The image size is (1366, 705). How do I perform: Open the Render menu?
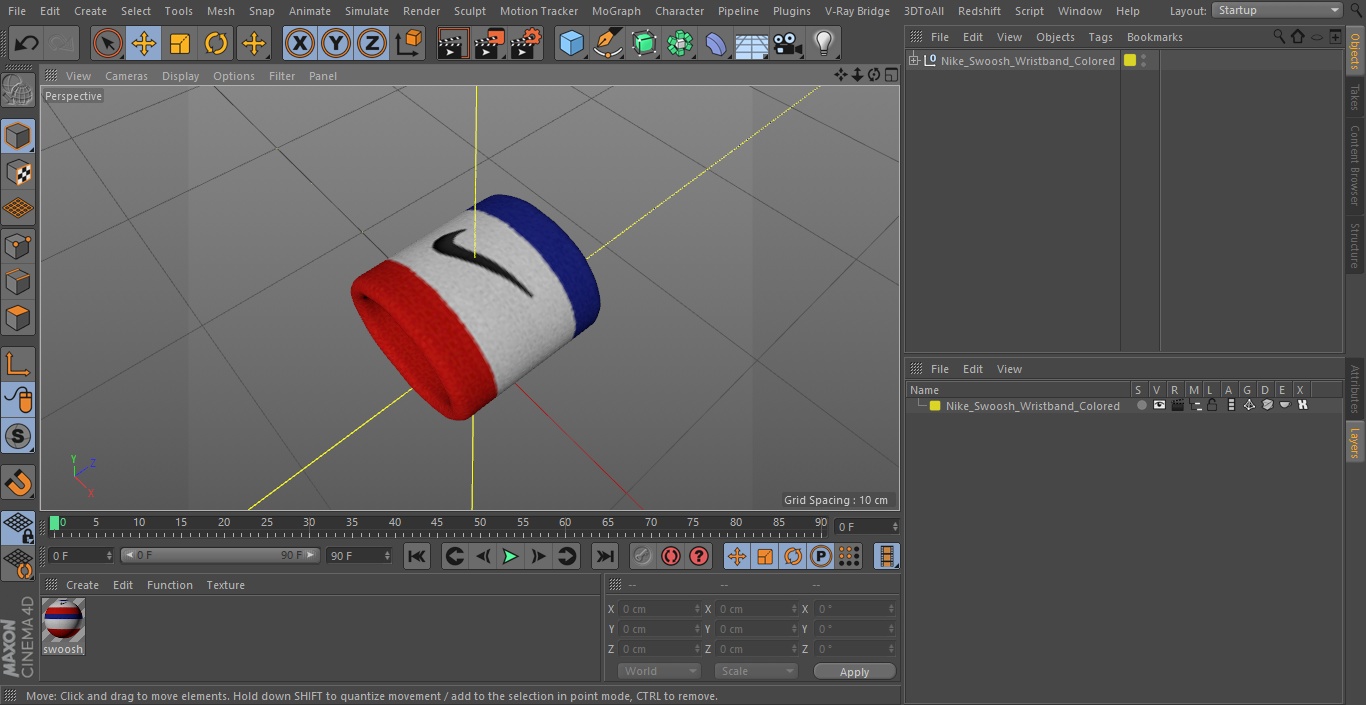[x=421, y=11]
